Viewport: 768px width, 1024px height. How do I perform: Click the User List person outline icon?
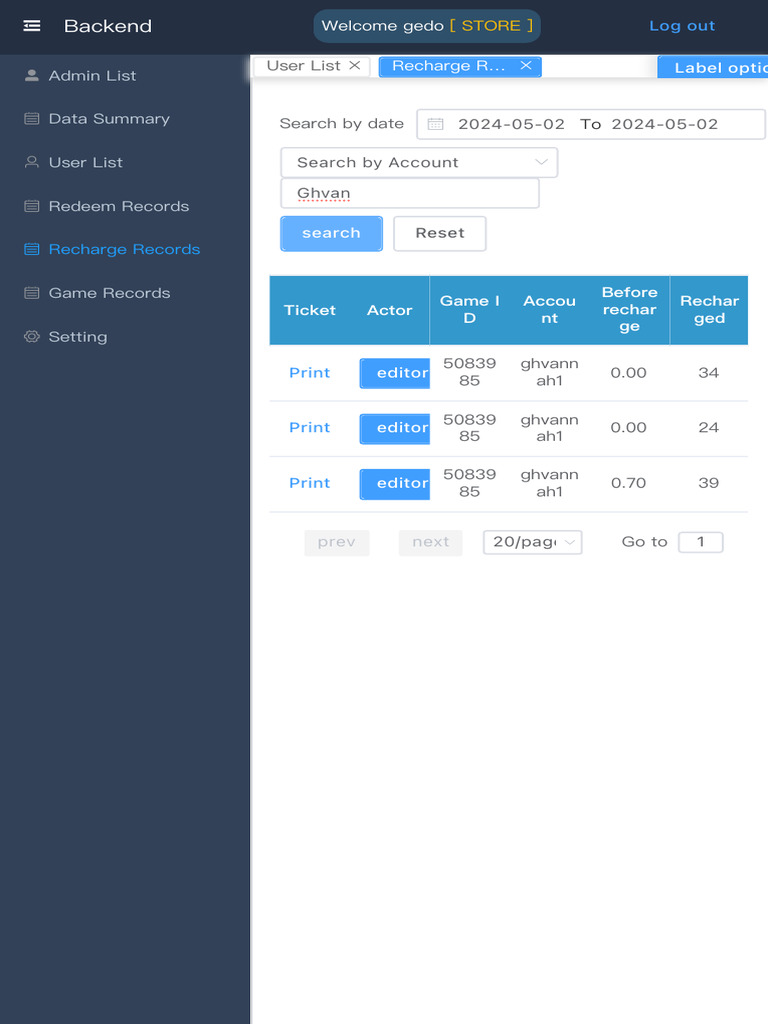(31, 162)
